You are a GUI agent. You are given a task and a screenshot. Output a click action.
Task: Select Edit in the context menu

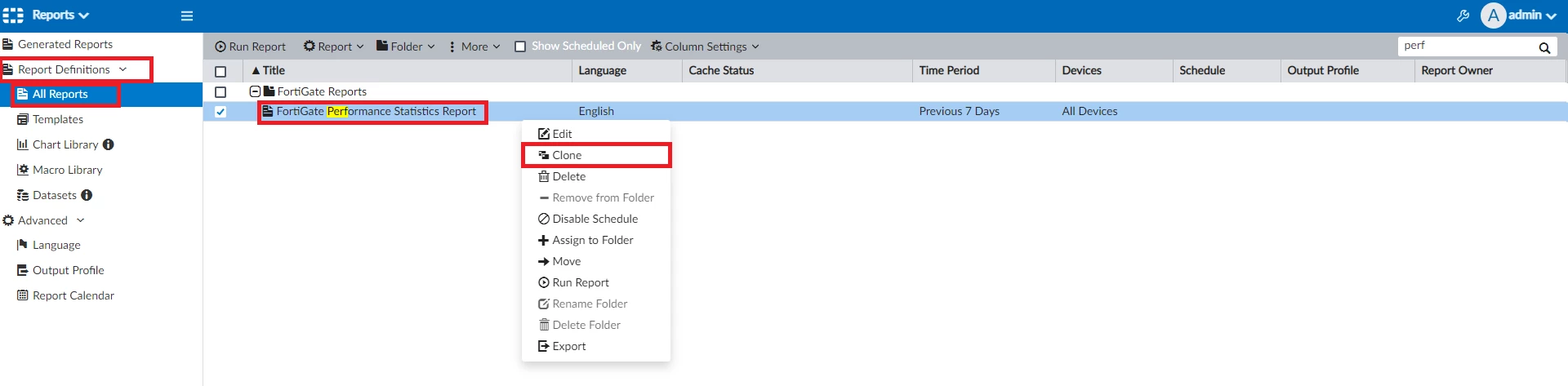click(596, 134)
